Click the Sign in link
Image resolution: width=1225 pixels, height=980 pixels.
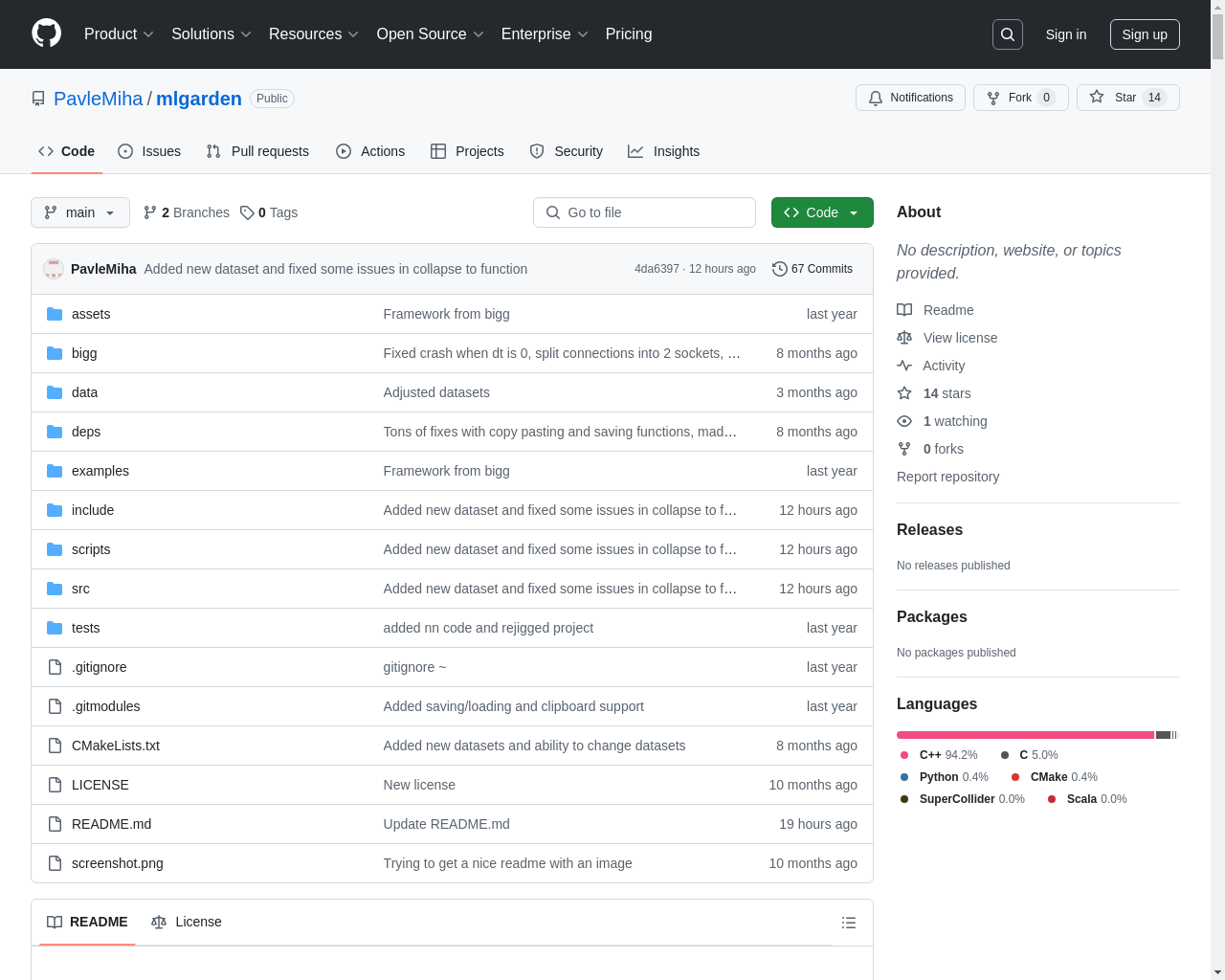(1066, 34)
